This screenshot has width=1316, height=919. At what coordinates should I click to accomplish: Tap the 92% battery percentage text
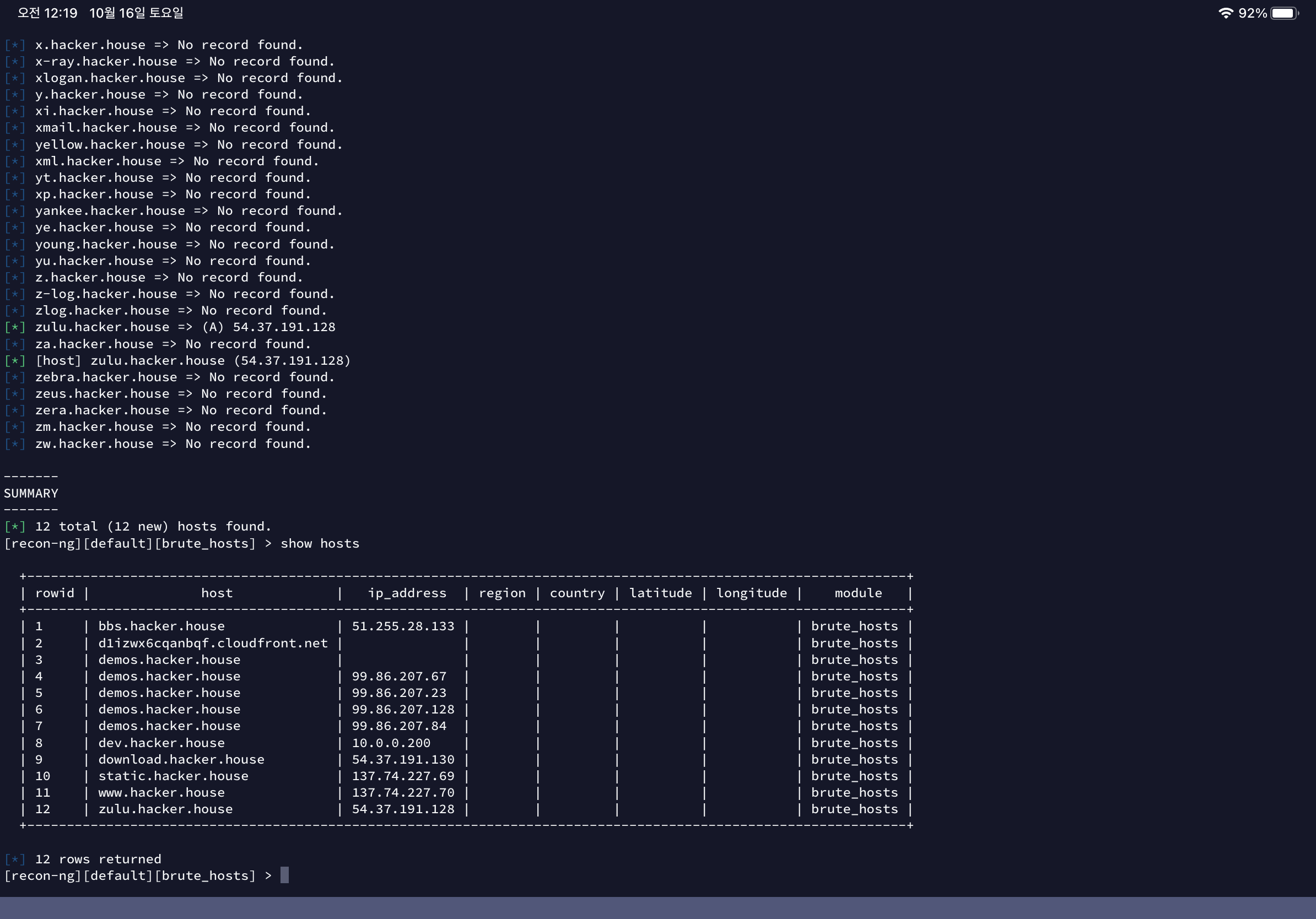[x=1253, y=13]
